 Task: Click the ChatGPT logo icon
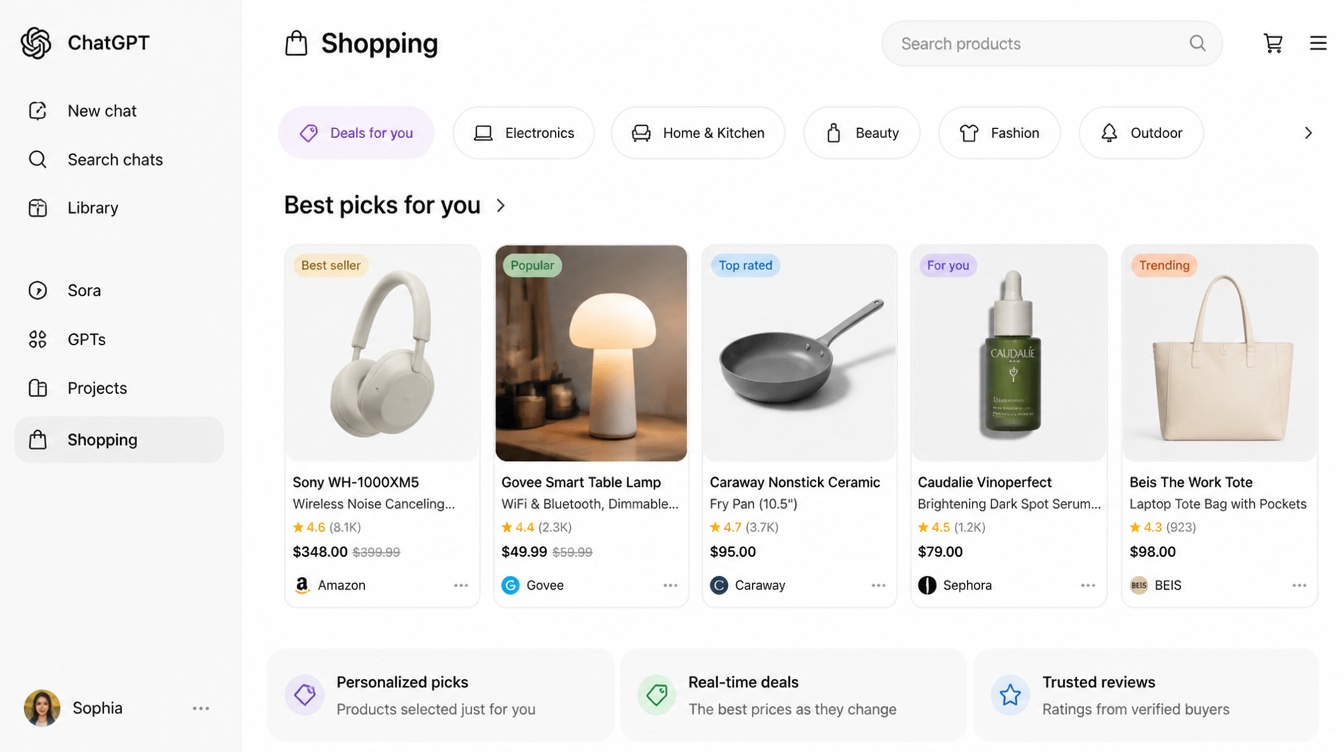pos(36,43)
